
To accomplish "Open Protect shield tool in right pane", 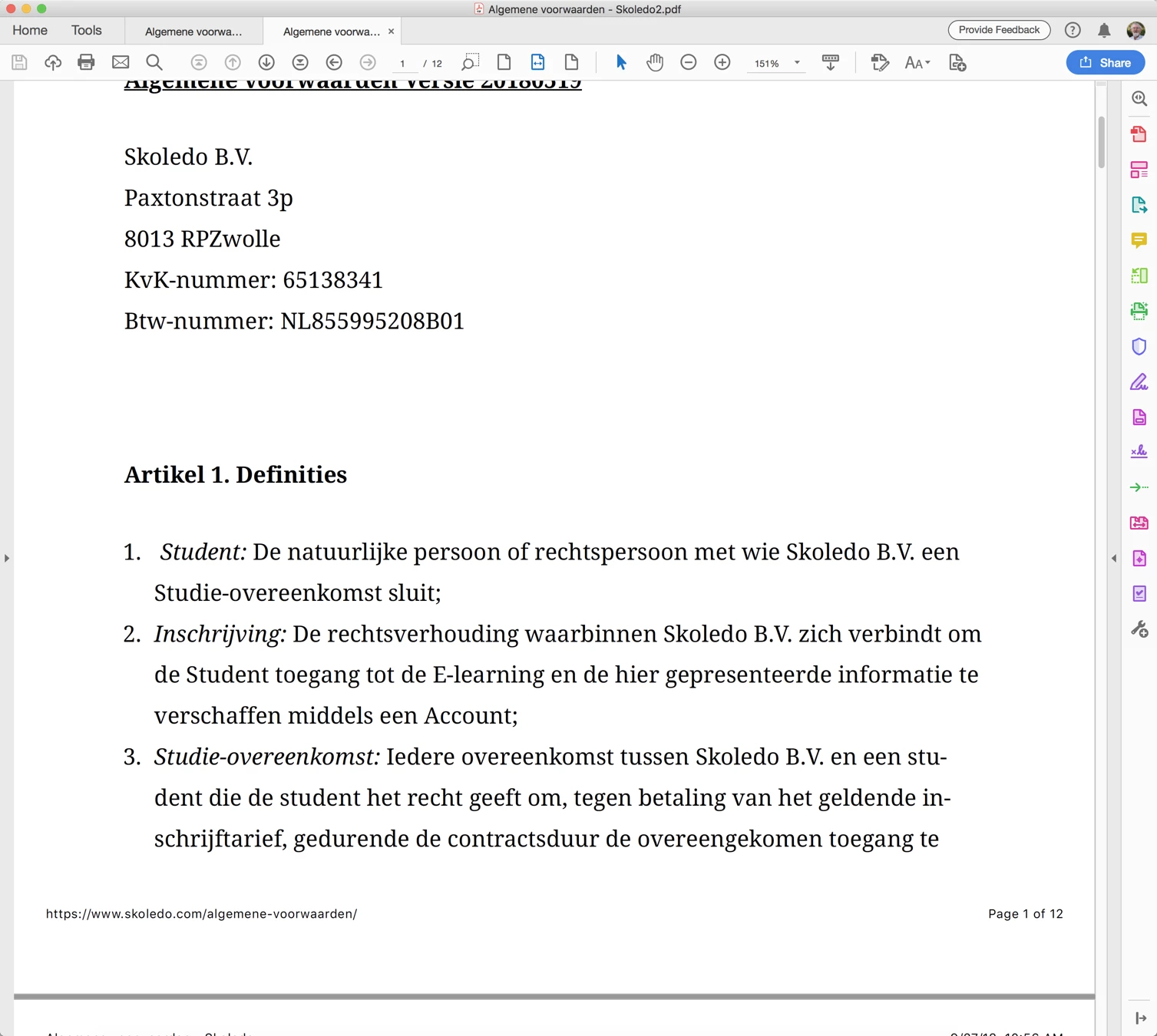I will (x=1139, y=346).
